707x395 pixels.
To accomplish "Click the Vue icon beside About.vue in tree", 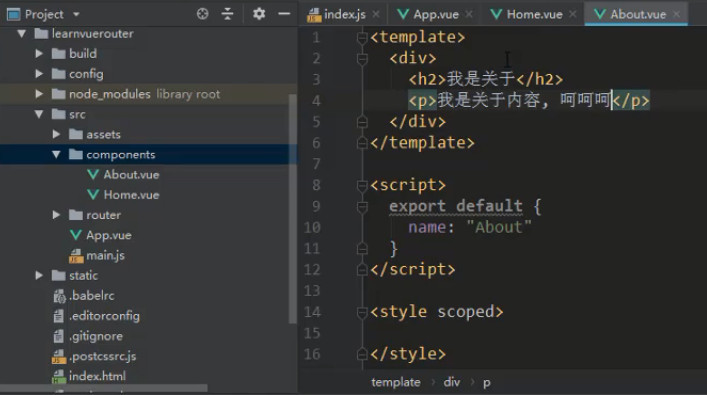I will 93,175.
